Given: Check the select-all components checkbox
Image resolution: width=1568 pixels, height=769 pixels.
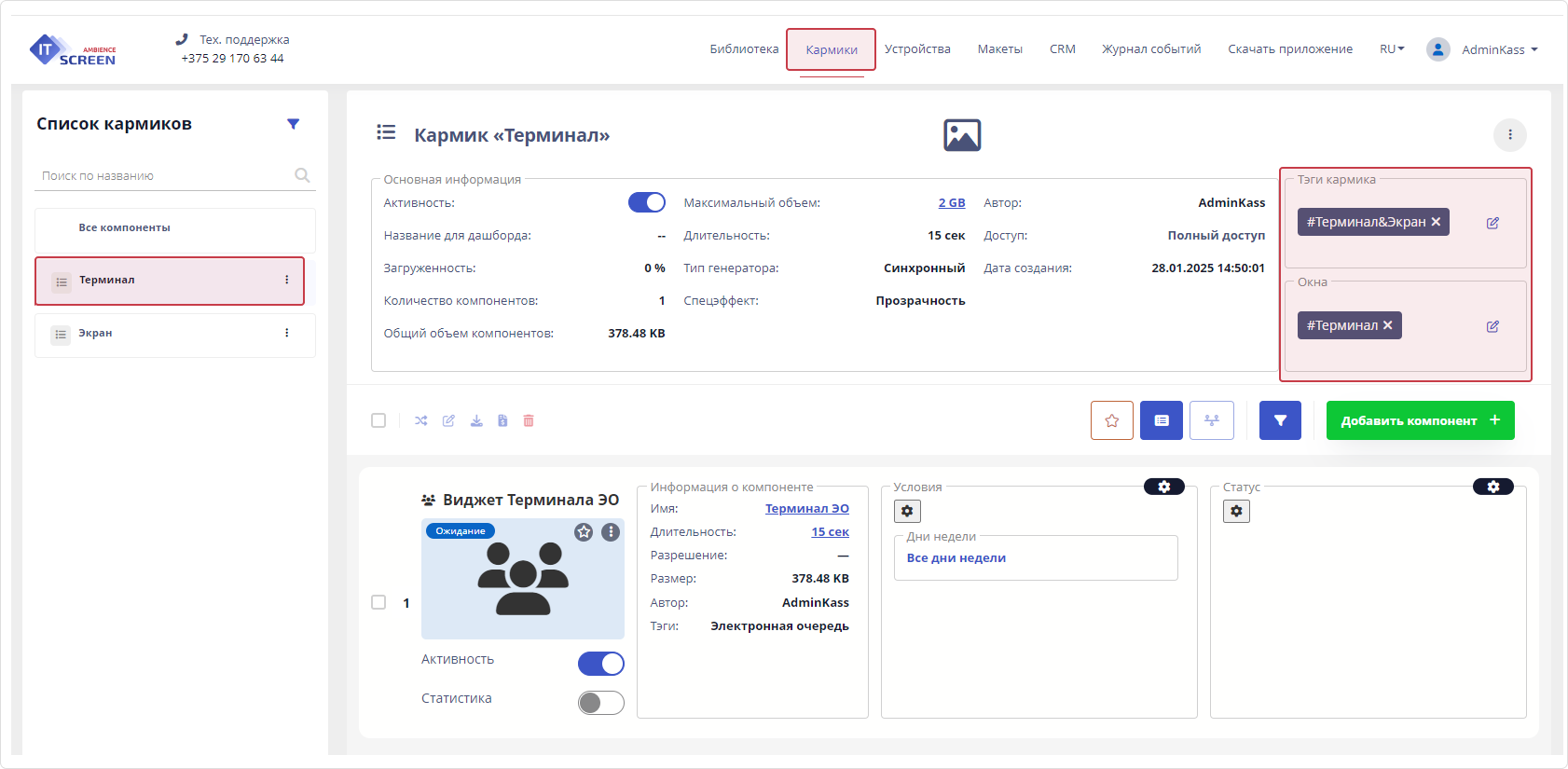Looking at the screenshot, I should [x=378, y=420].
